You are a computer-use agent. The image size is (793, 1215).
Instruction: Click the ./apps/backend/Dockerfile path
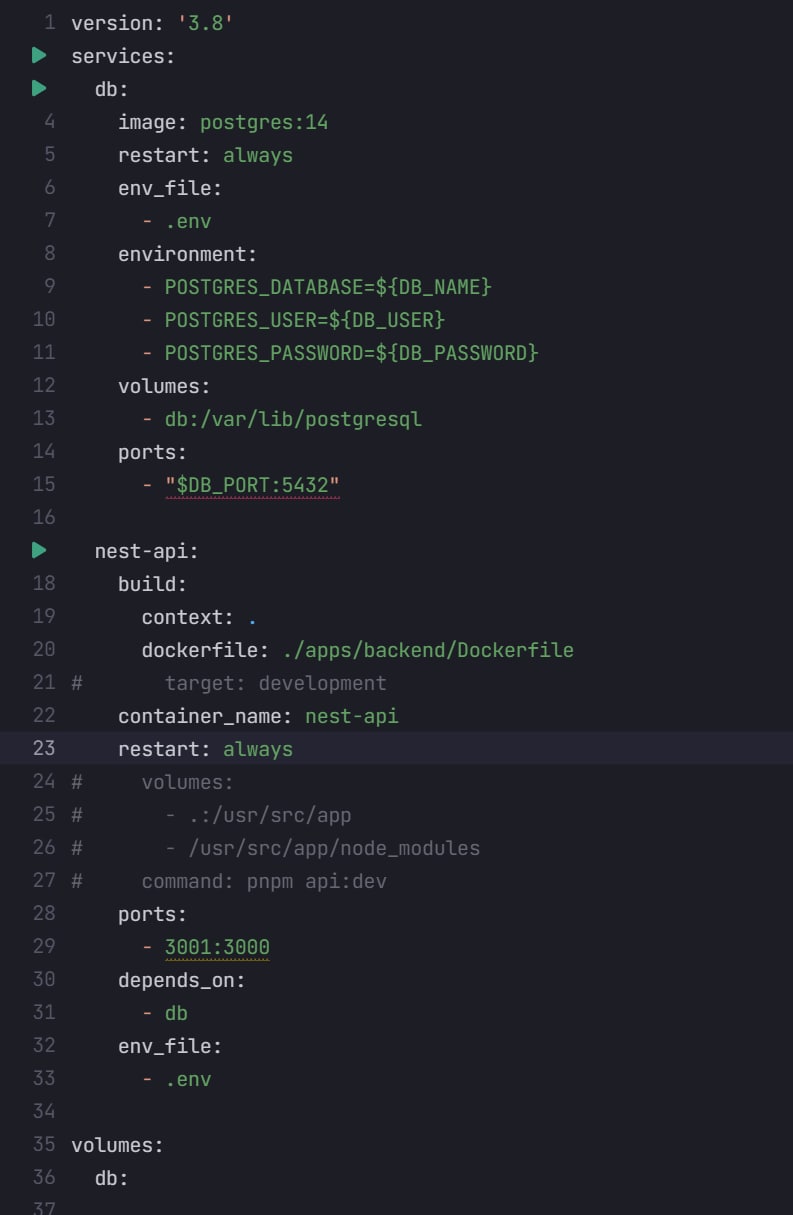428,650
